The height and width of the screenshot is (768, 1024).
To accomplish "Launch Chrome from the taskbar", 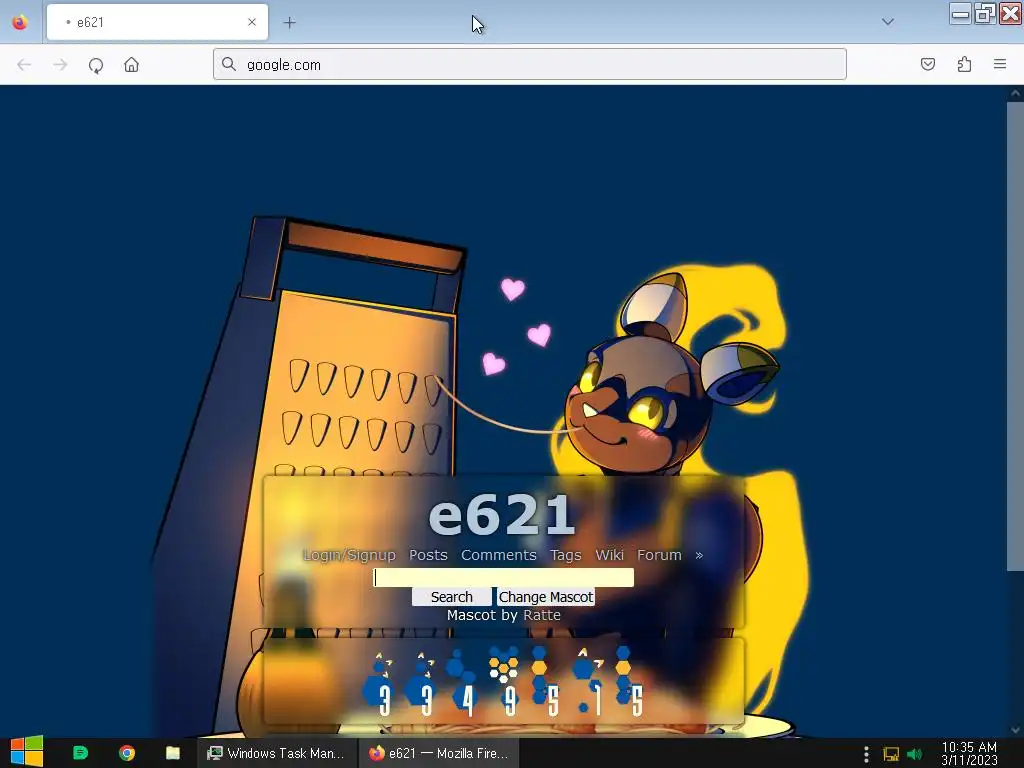I will tap(127, 753).
